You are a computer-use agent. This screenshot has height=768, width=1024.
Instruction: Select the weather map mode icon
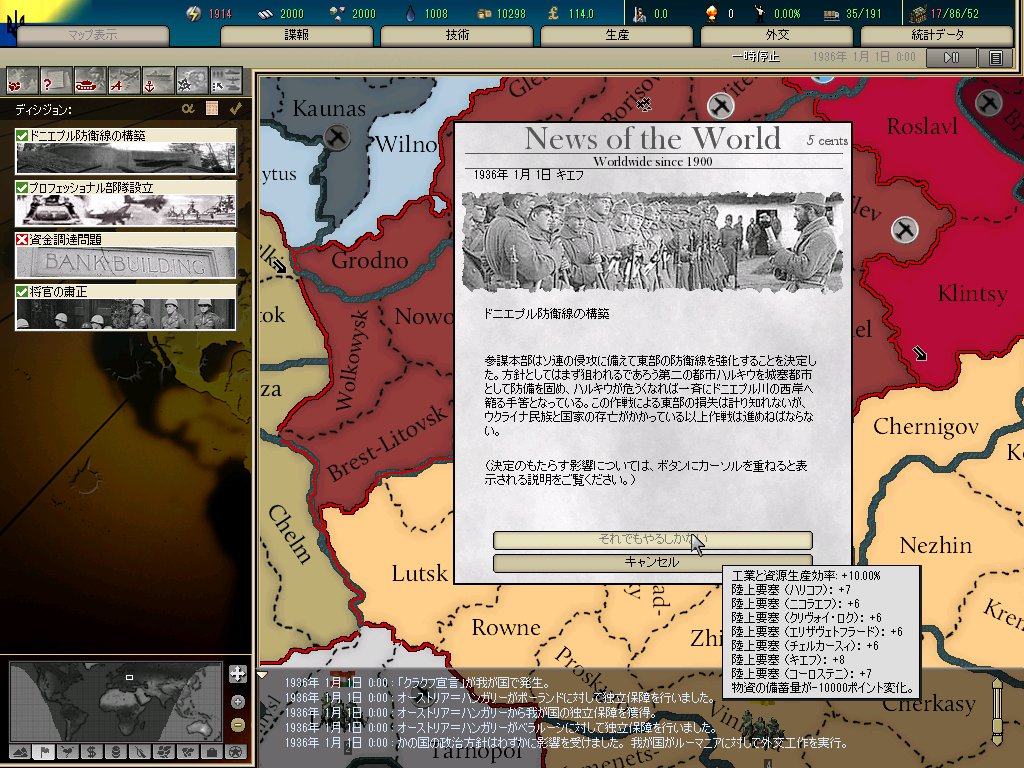(67, 752)
